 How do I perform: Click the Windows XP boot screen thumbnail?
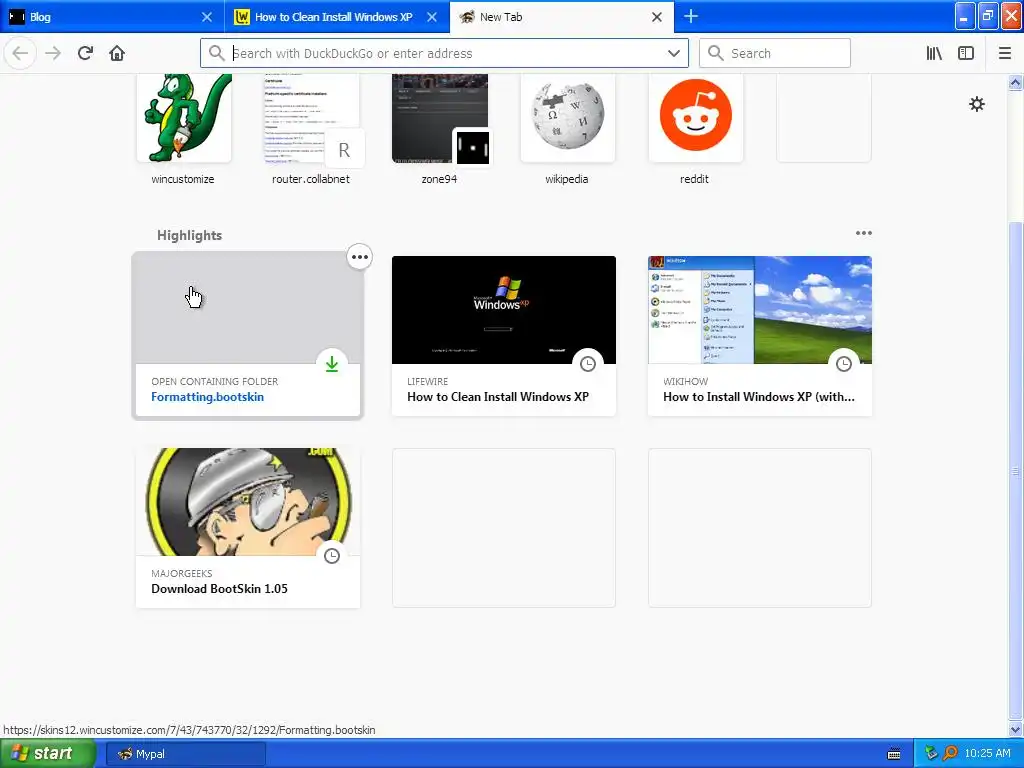click(504, 310)
